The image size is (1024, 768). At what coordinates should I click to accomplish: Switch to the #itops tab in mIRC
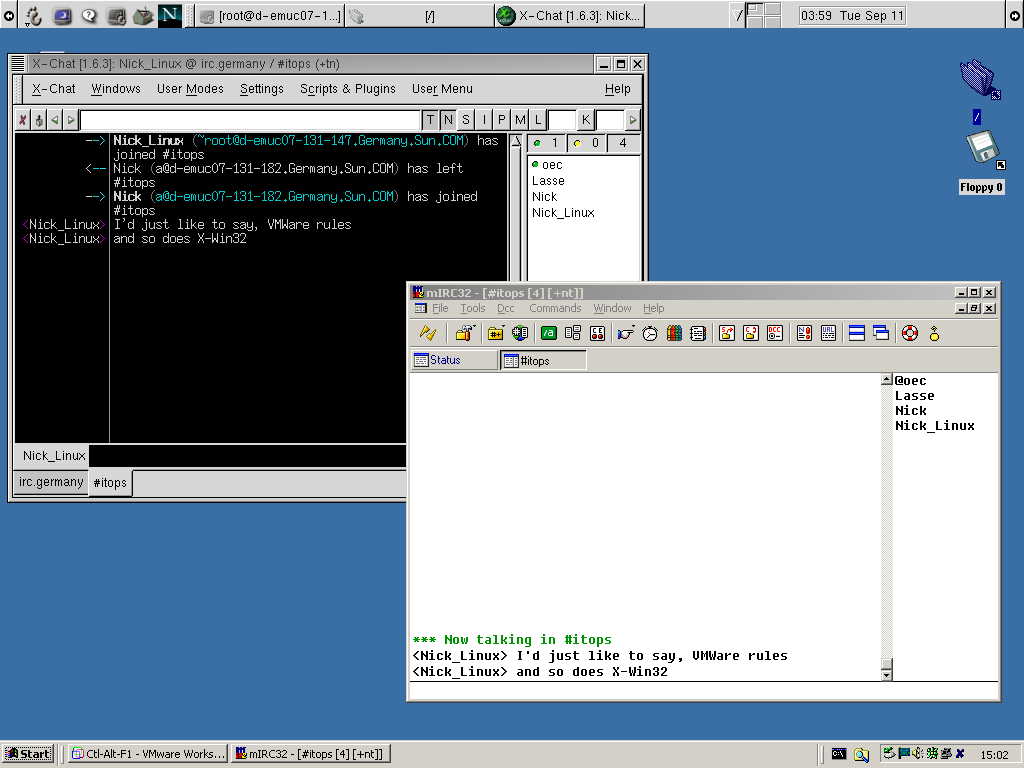pyautogui.click(x=543, y=360)
